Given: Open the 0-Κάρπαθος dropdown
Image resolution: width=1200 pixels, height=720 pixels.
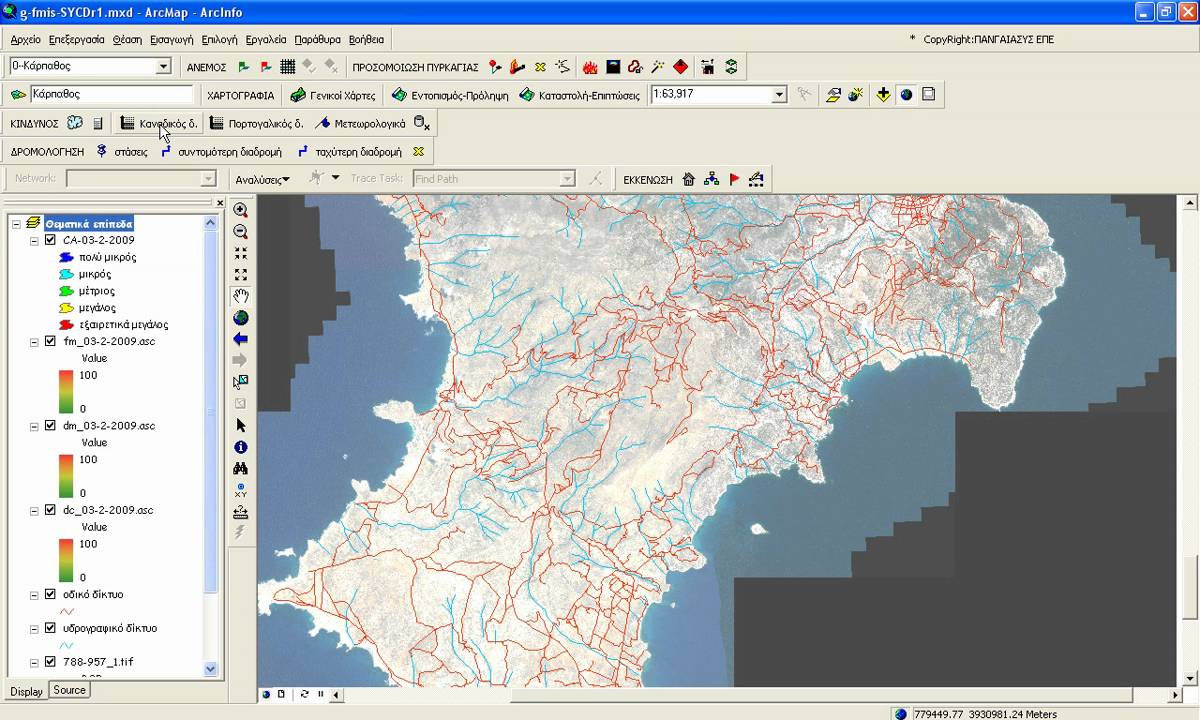Looking at the screenshot, I should [163, 66].
